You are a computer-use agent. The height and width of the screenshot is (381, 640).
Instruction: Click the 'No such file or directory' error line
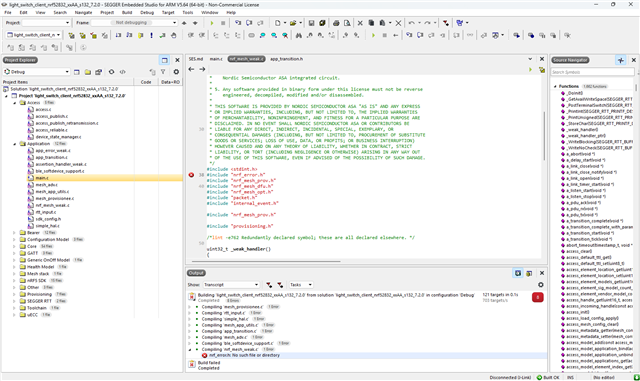coord(244,356)
